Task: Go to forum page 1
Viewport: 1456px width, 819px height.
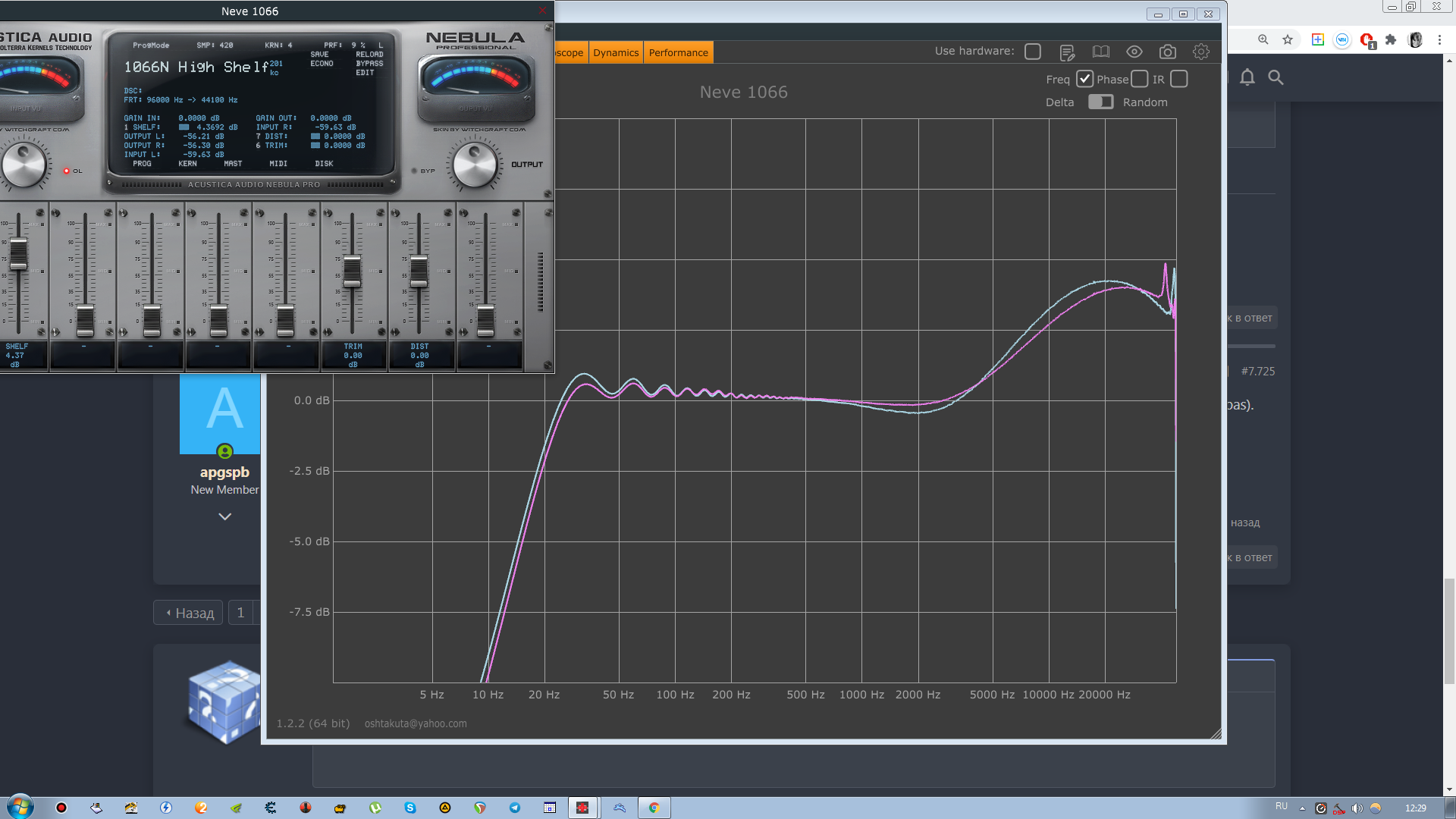Action: pos(241,613)
